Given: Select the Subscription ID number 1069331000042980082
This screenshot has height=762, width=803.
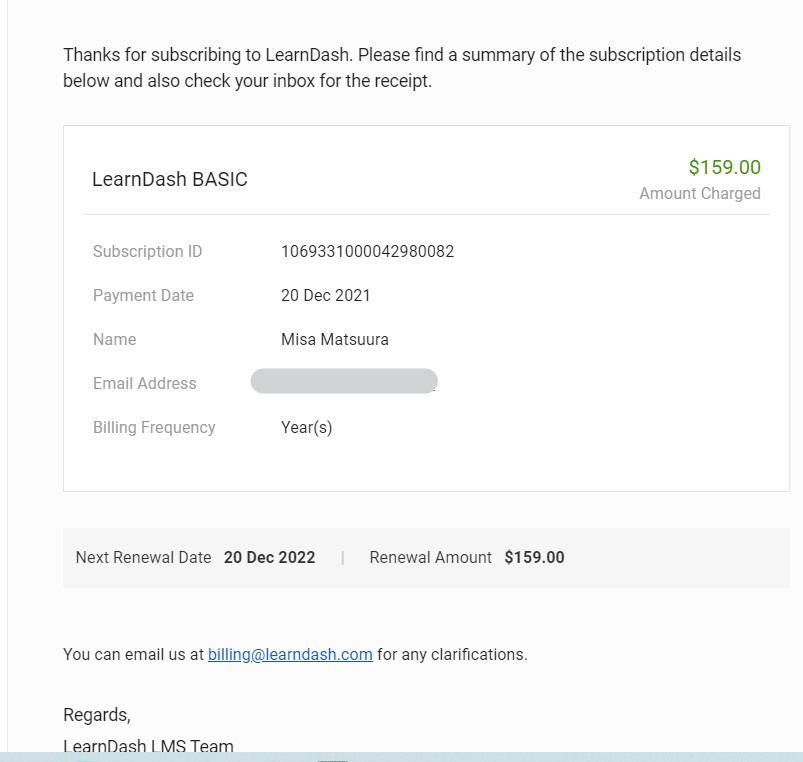Looking at the screenshot, I should [x=367, y=251].
